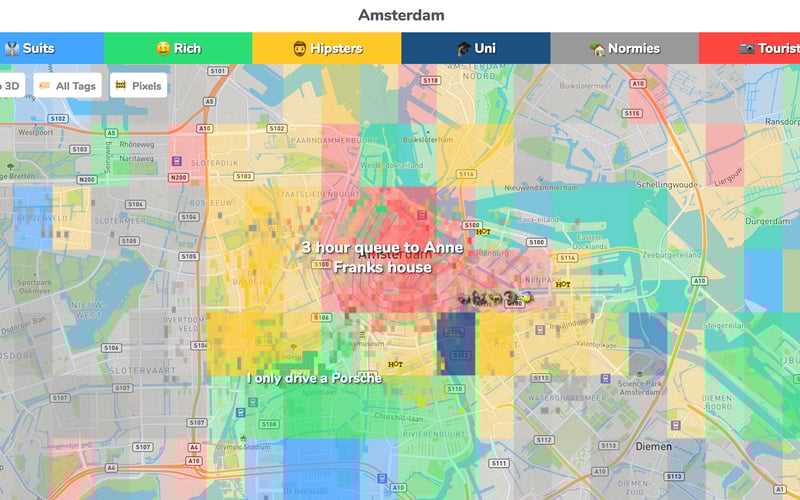Toggle the Pixels view button
This screenshot has height=500, width=800.
pyautogui.click(x=138, y=86)
